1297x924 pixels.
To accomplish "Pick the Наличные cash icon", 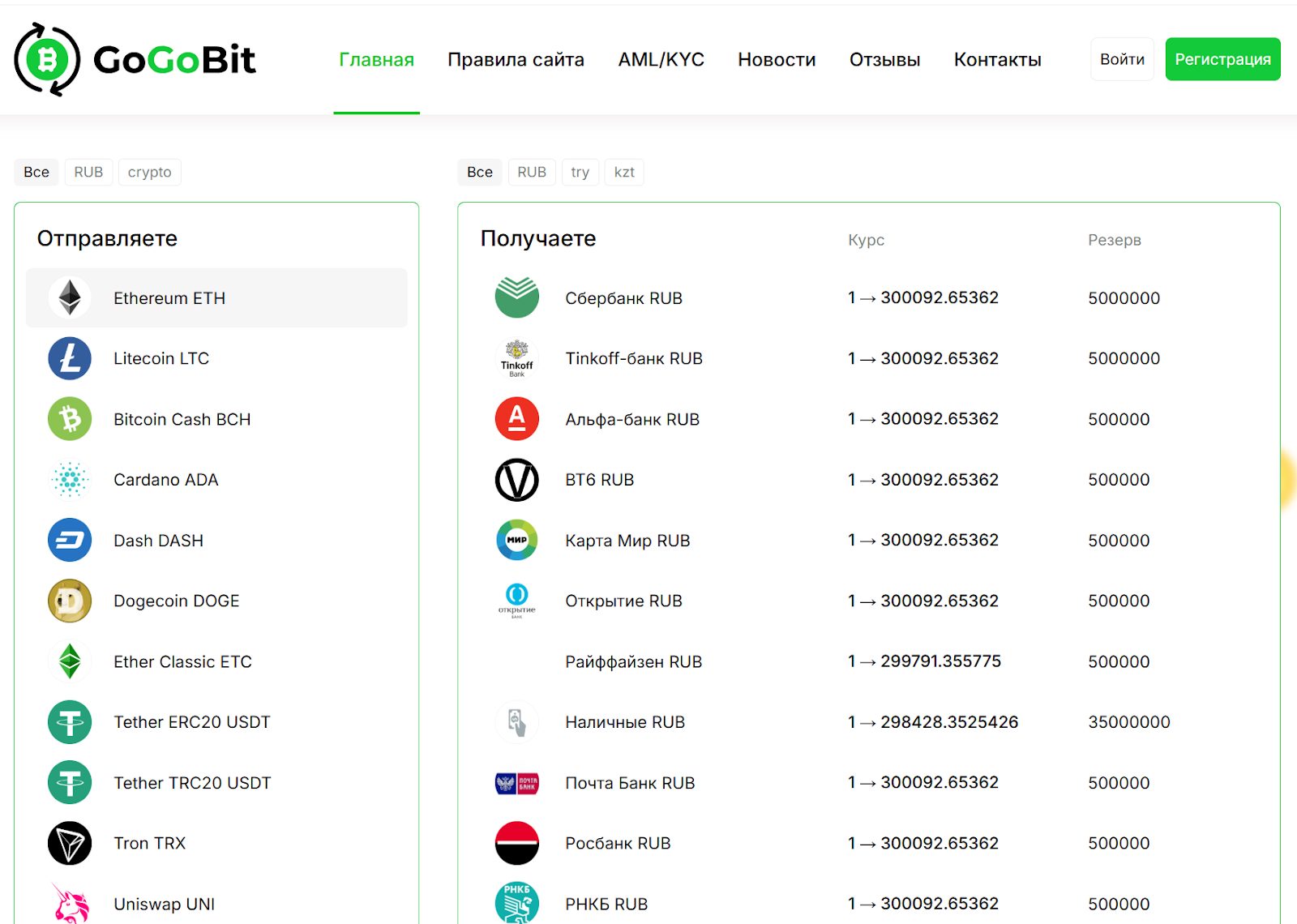I will pyautogui.click(x=517, y=722).
